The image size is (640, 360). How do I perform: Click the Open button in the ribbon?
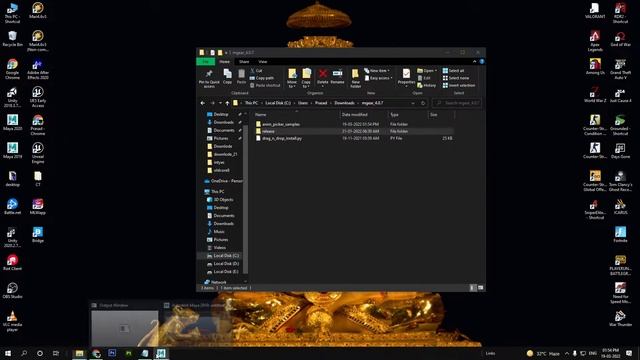(x=427, y=71)
